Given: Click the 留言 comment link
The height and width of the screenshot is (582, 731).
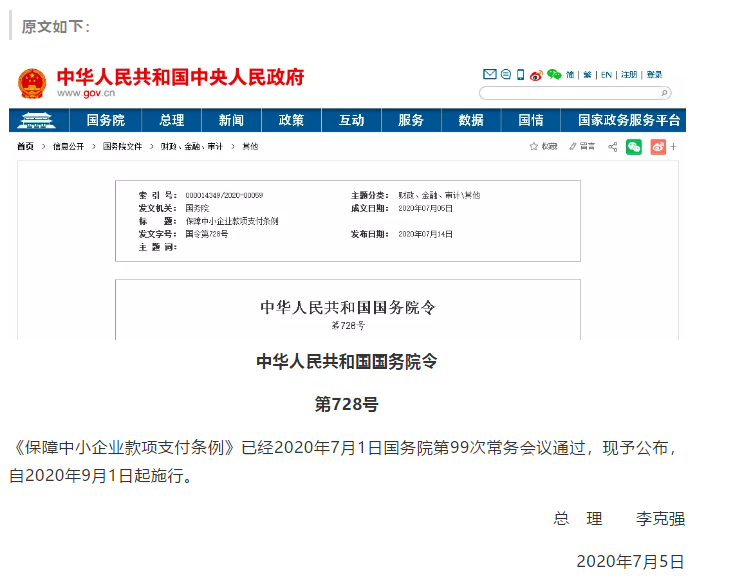Looking at the screenshot, I should 587,147.
